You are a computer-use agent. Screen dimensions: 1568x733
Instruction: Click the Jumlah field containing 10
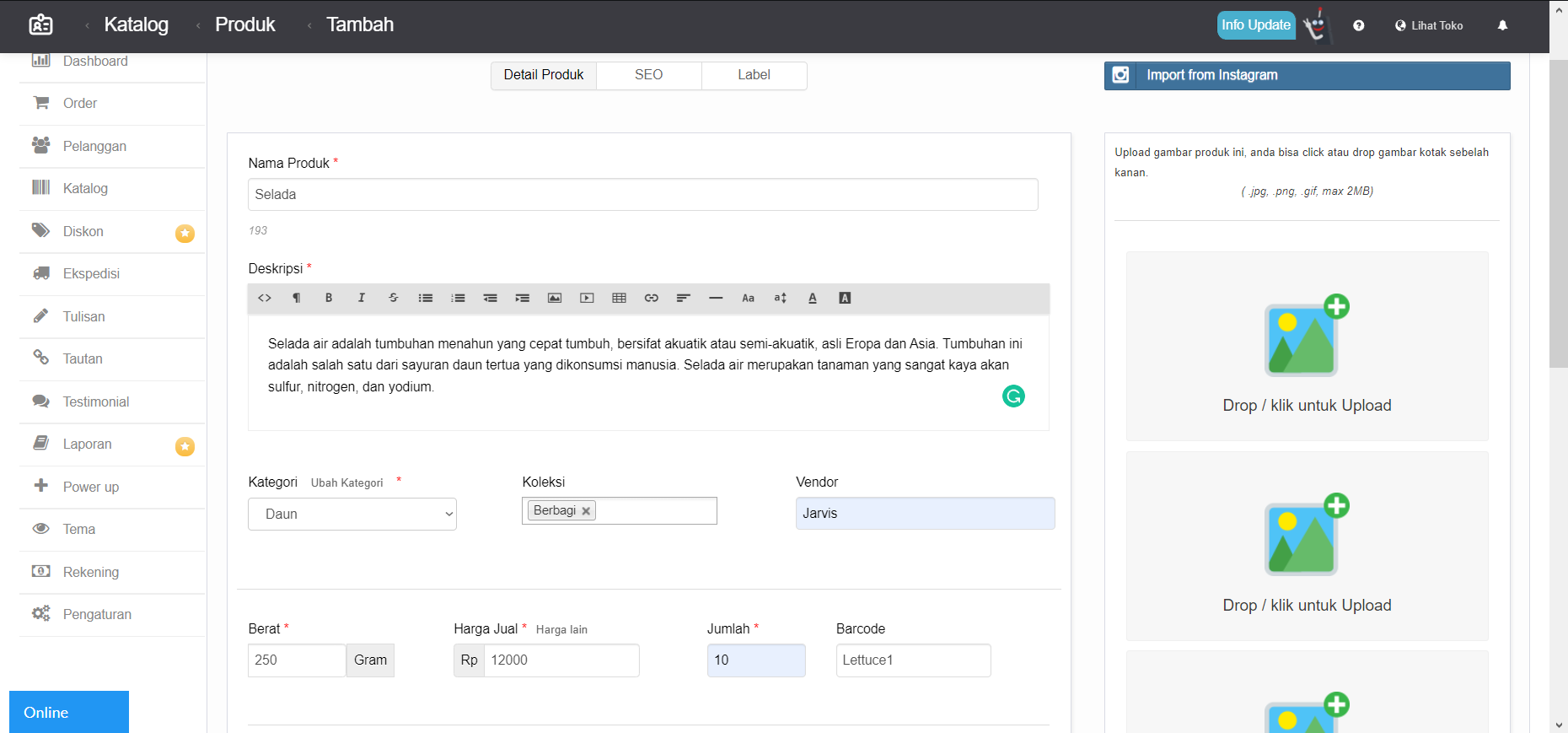pyautogui.click(x=756, y=660)
